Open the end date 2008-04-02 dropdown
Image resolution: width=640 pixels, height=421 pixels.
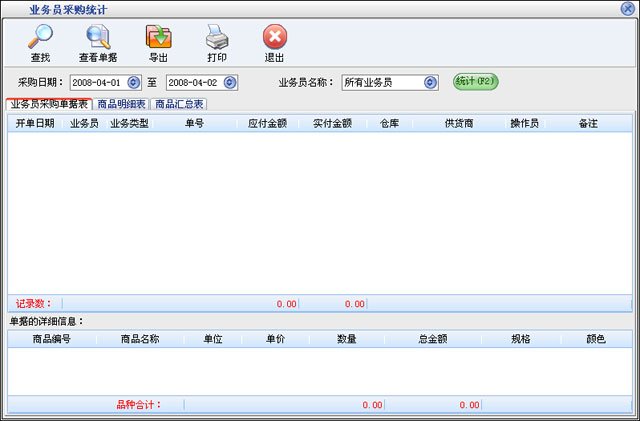[x=230, y=82]
